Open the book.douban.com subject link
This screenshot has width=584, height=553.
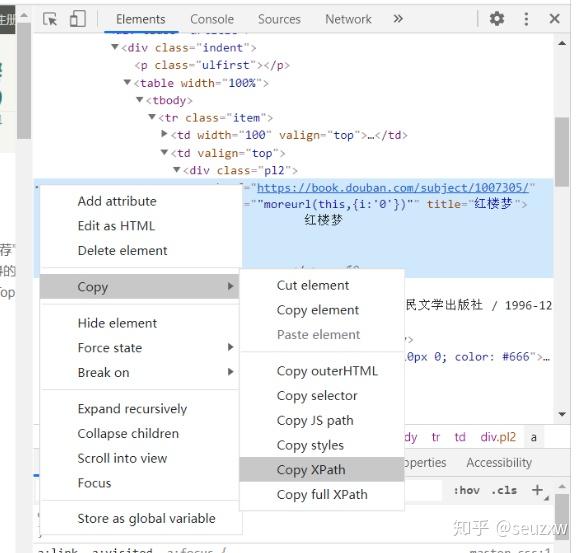coord(393,187)
